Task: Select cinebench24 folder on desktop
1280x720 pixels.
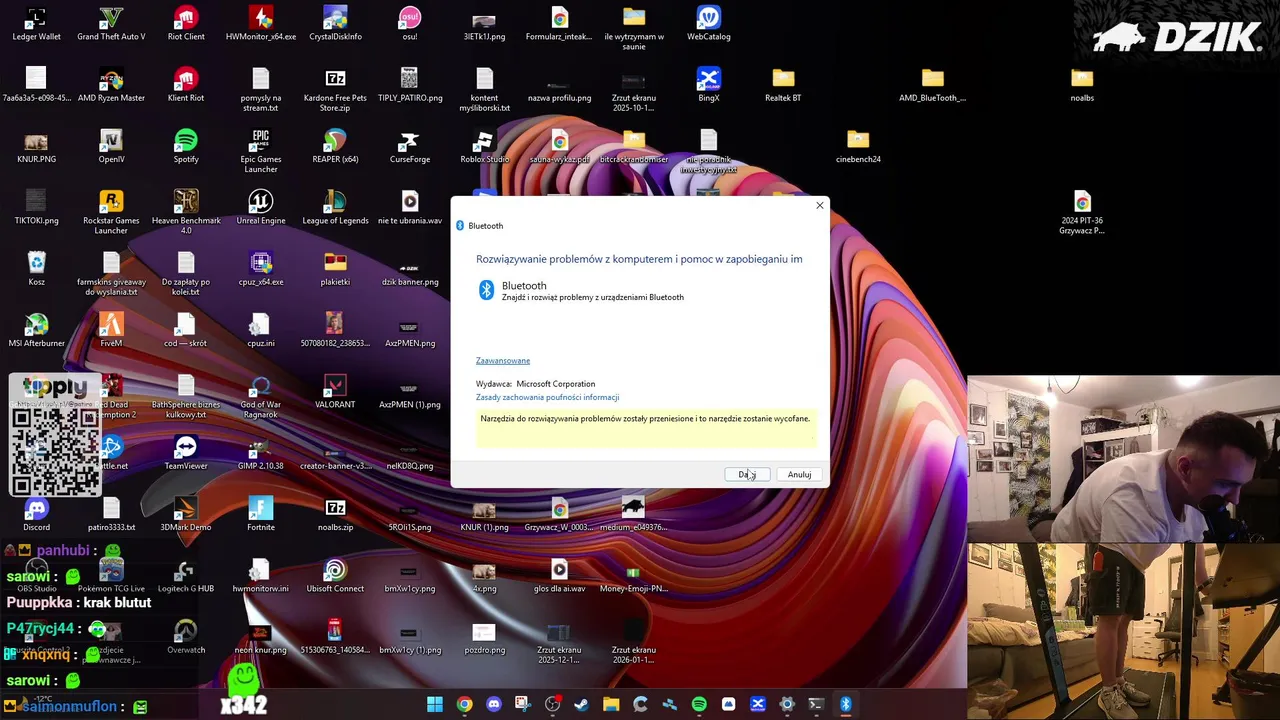Action: 858,147
